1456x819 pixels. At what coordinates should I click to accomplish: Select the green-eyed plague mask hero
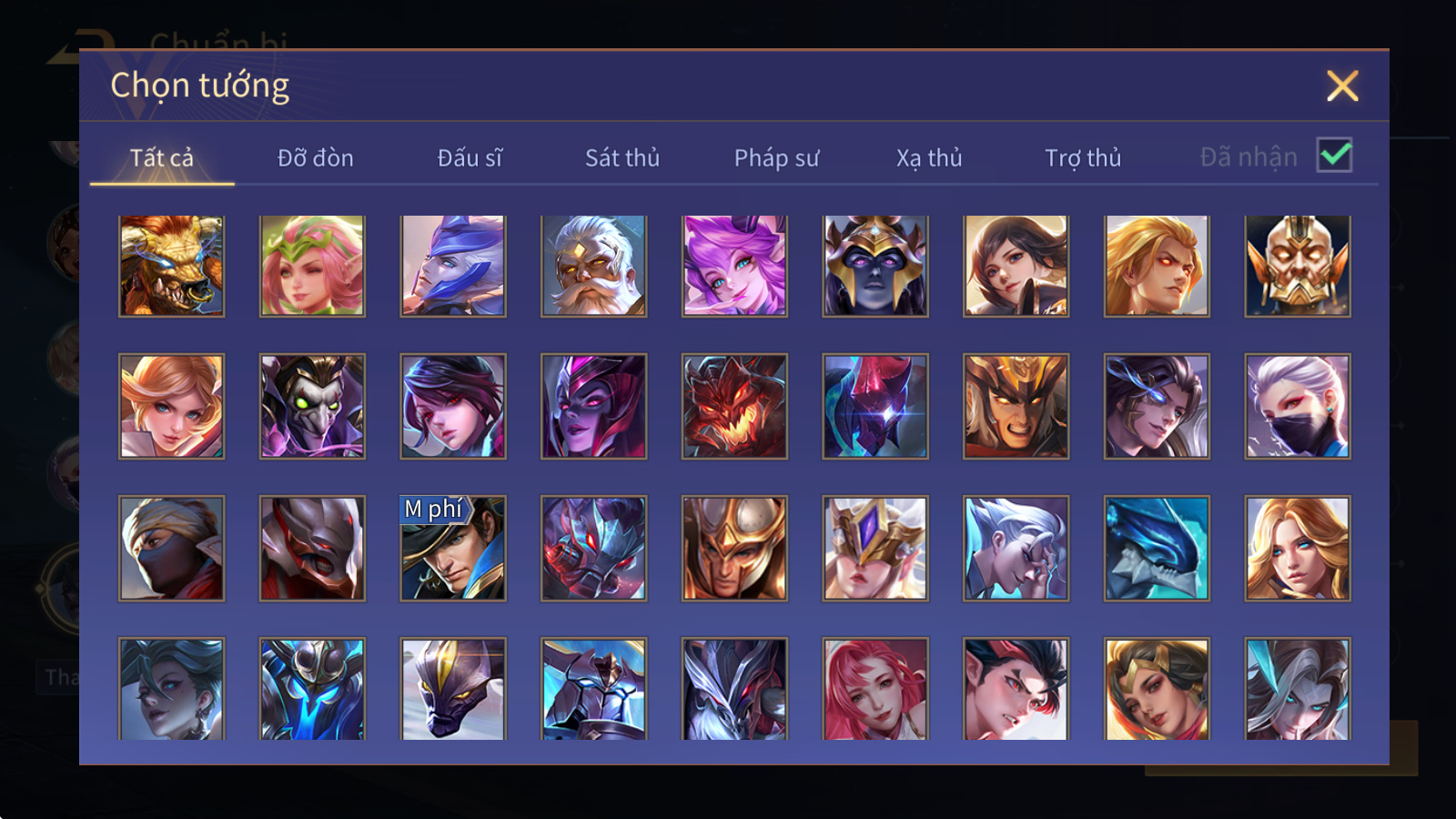(x=312, y=407)
